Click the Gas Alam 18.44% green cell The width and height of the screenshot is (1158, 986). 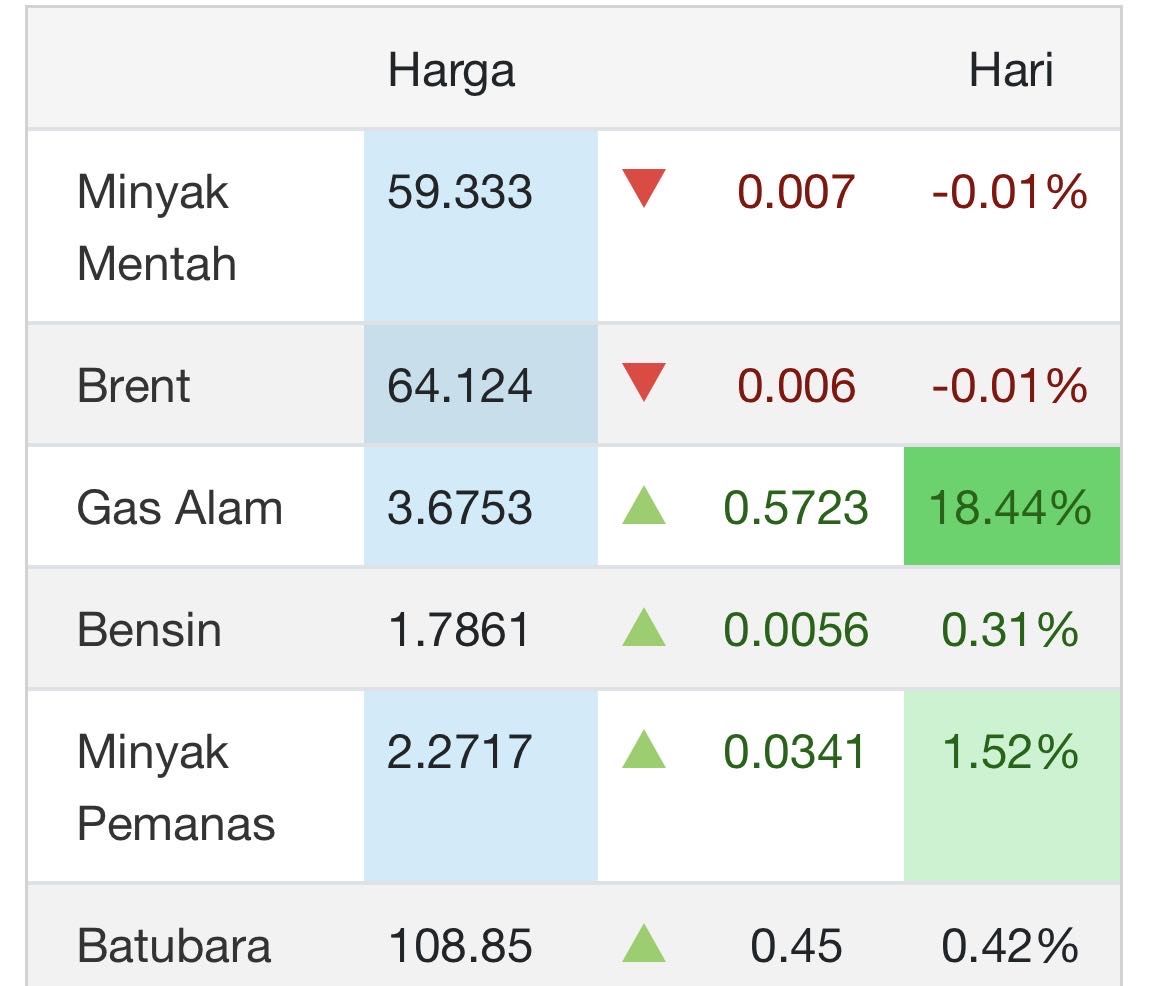[1010, 507]
